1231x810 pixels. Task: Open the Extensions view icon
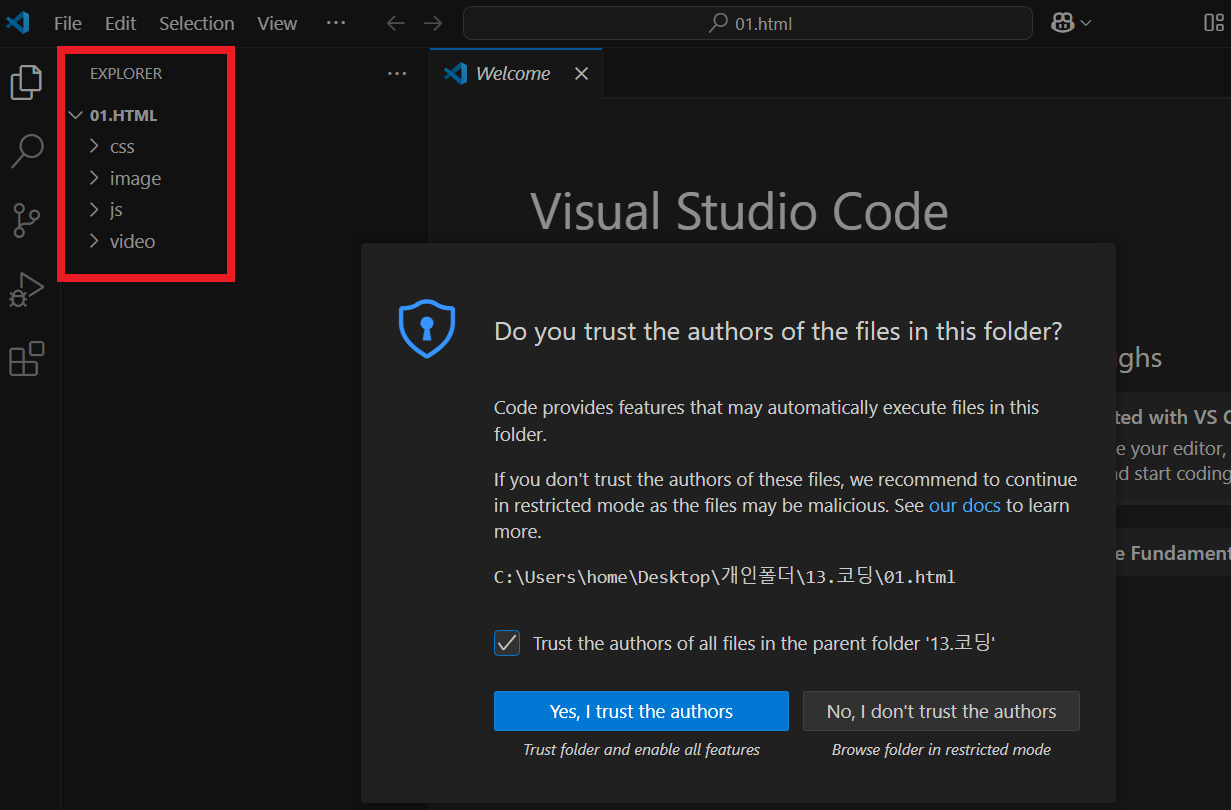[x=27, y=358]
